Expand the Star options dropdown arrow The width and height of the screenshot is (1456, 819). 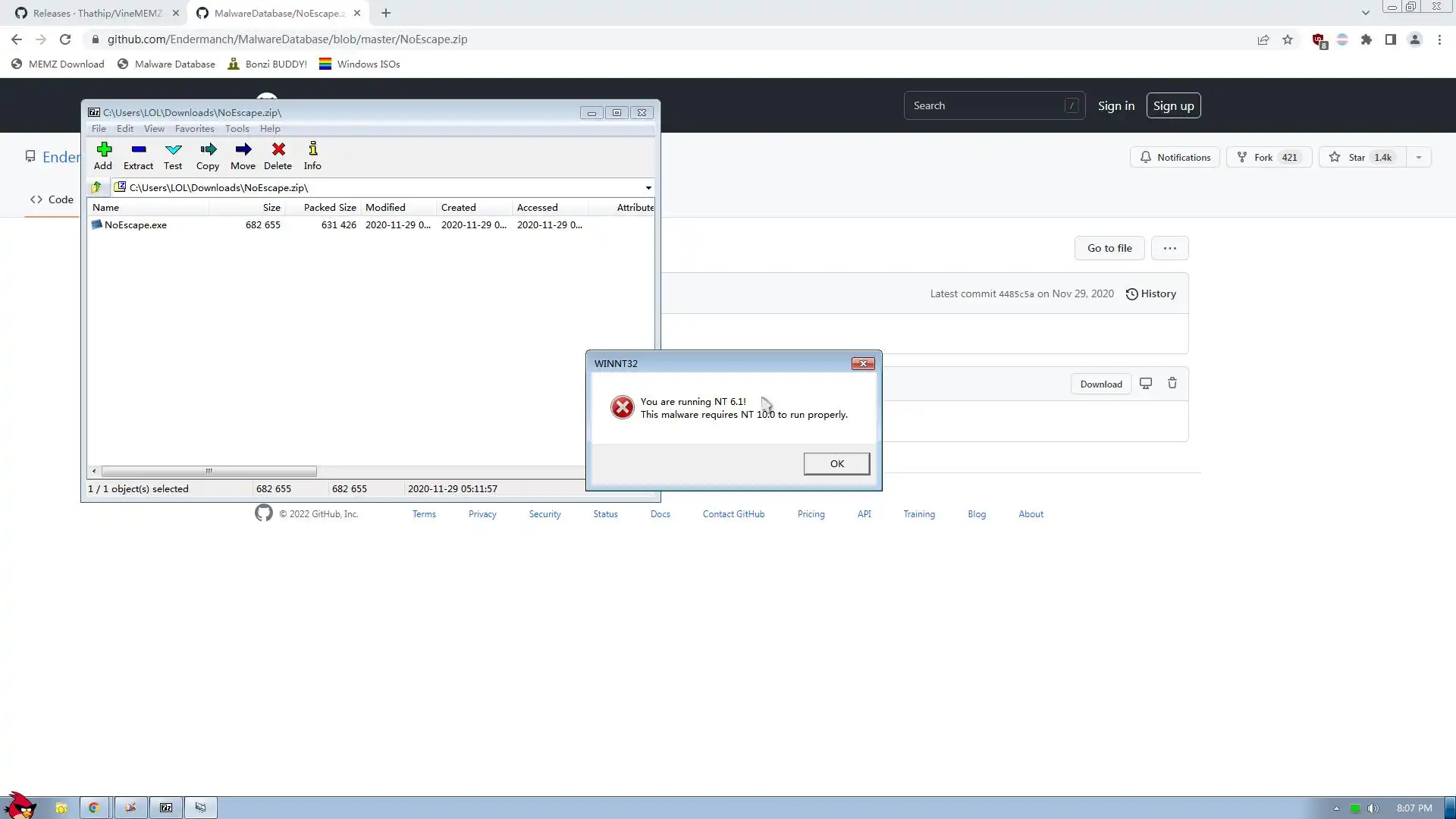coord(1419,158)
